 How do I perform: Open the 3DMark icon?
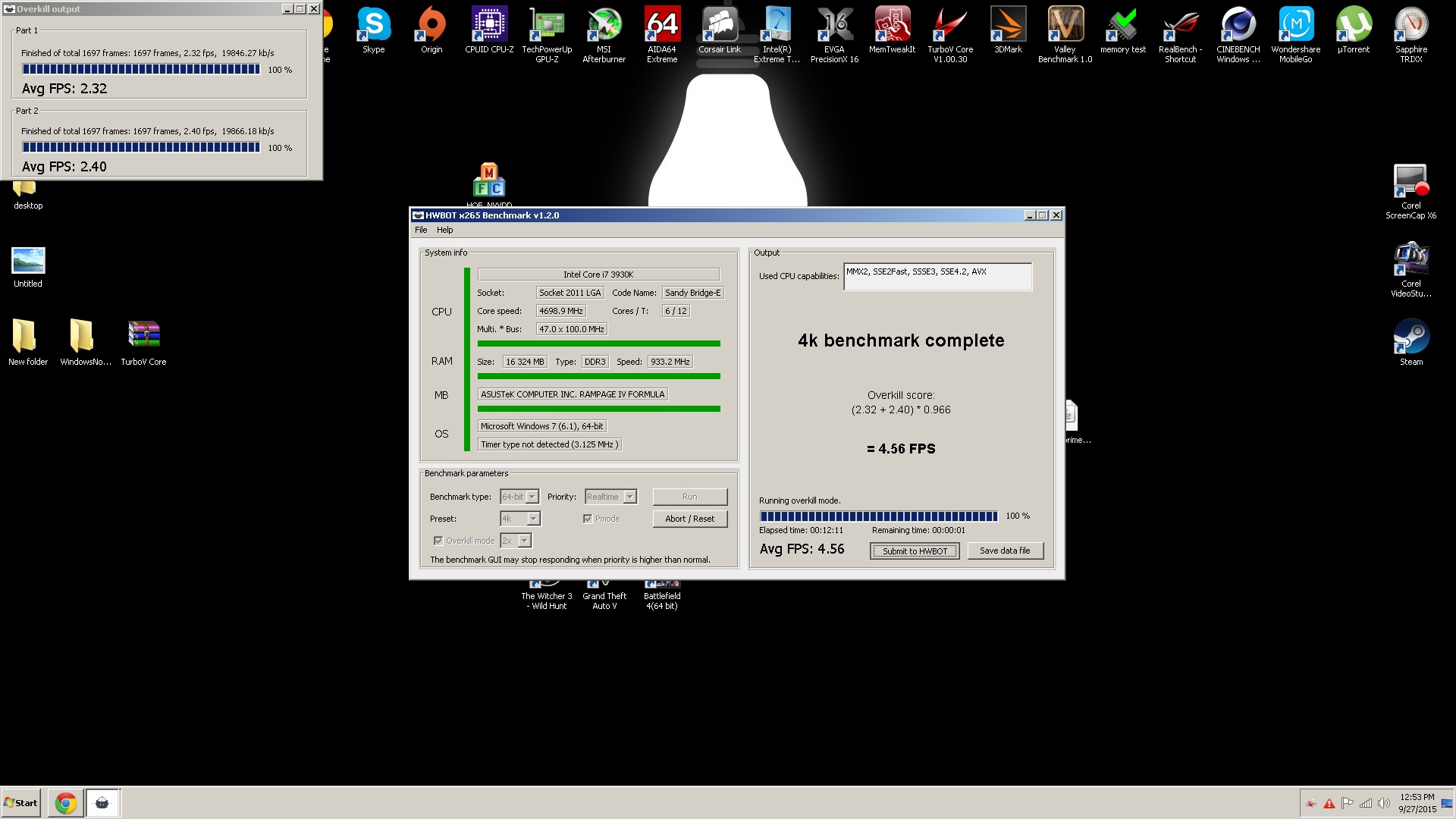click(1008, 30)
